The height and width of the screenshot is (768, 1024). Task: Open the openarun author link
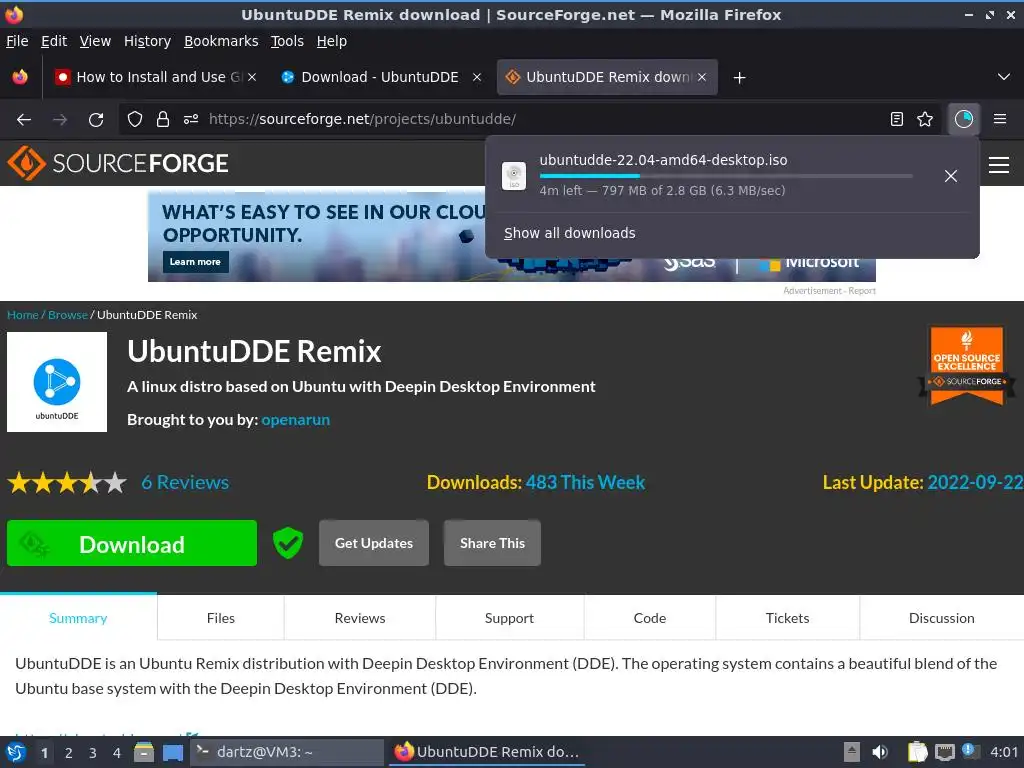296,420
